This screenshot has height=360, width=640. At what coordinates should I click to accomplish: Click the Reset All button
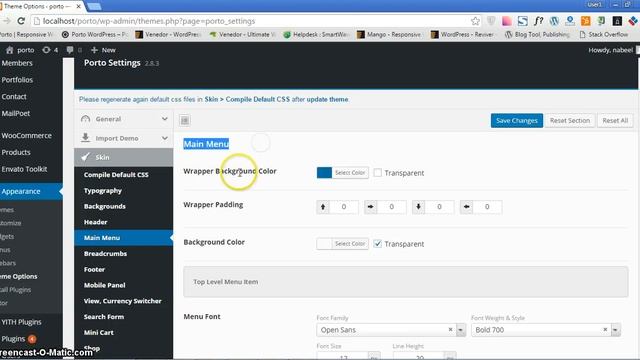click(615, 120)
